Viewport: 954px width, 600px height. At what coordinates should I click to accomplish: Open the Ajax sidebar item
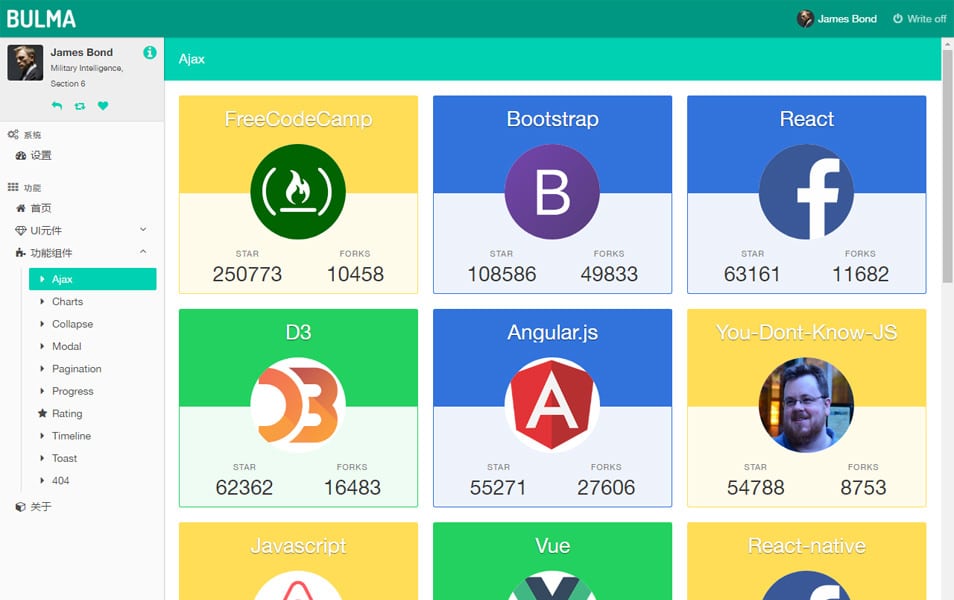(92, 279)
